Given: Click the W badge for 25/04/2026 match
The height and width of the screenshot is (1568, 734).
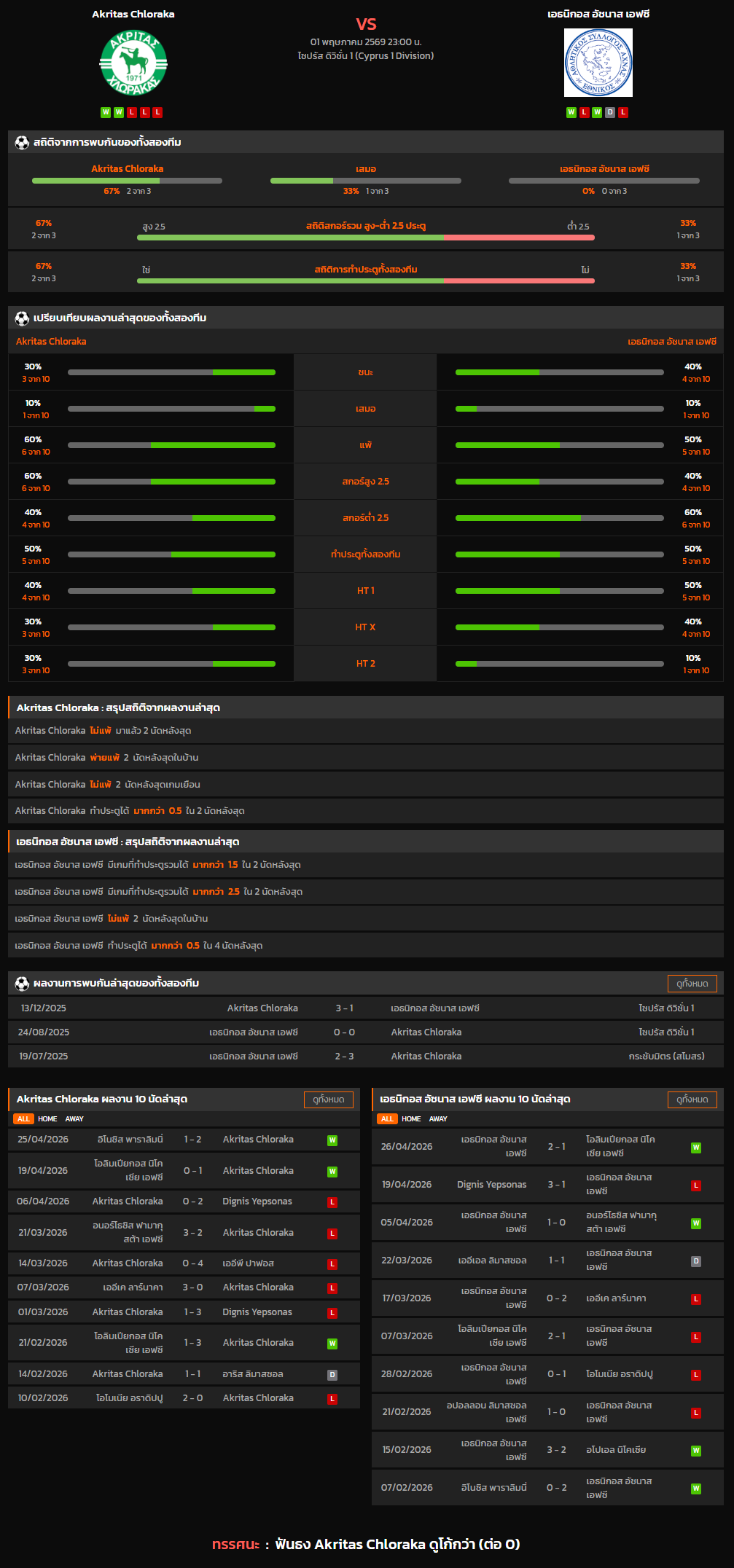Looking at the screenshot, I should 332,1140.
